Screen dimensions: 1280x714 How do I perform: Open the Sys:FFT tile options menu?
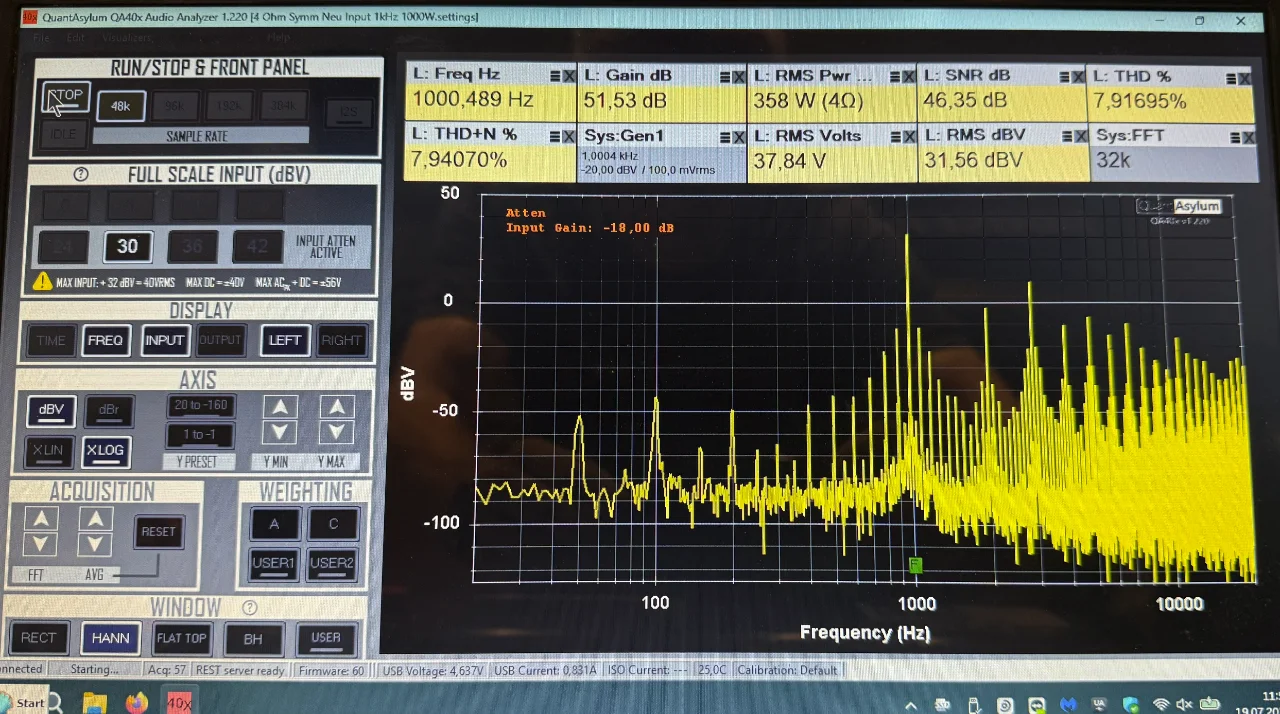1232,136
